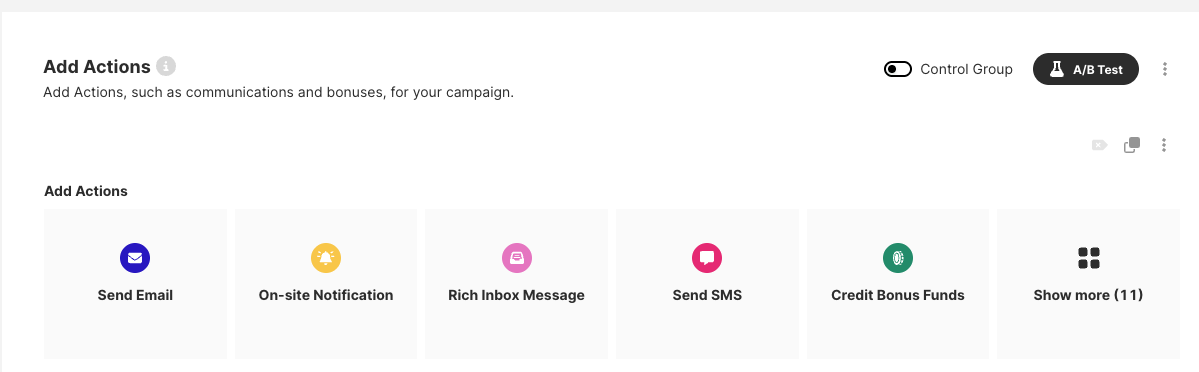Select the Send Email label
The height and width of the screenshot is (372, 1199).
click(x=135, y=295)
